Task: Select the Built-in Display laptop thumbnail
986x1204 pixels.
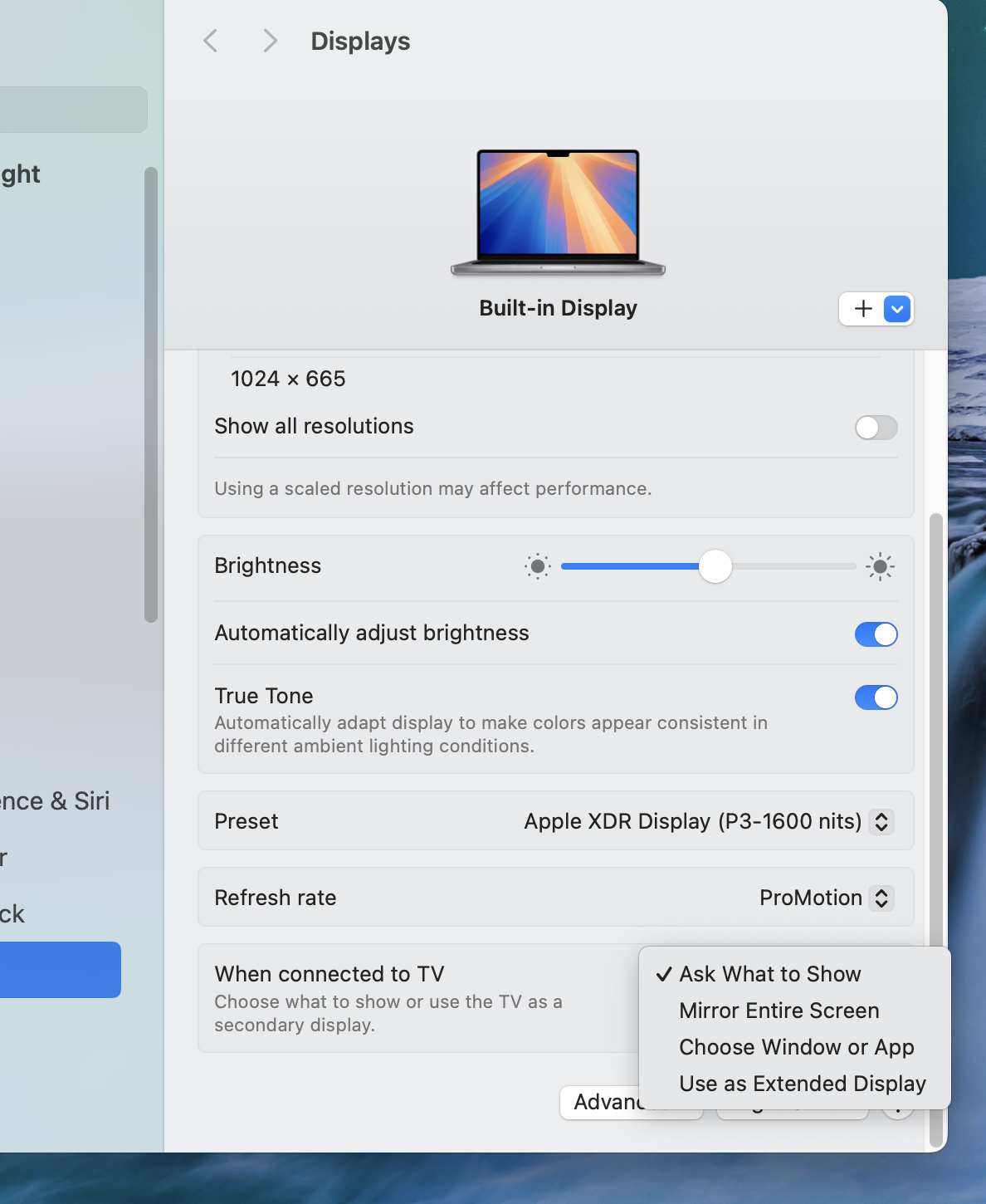Action: click(x=558, y=213)
